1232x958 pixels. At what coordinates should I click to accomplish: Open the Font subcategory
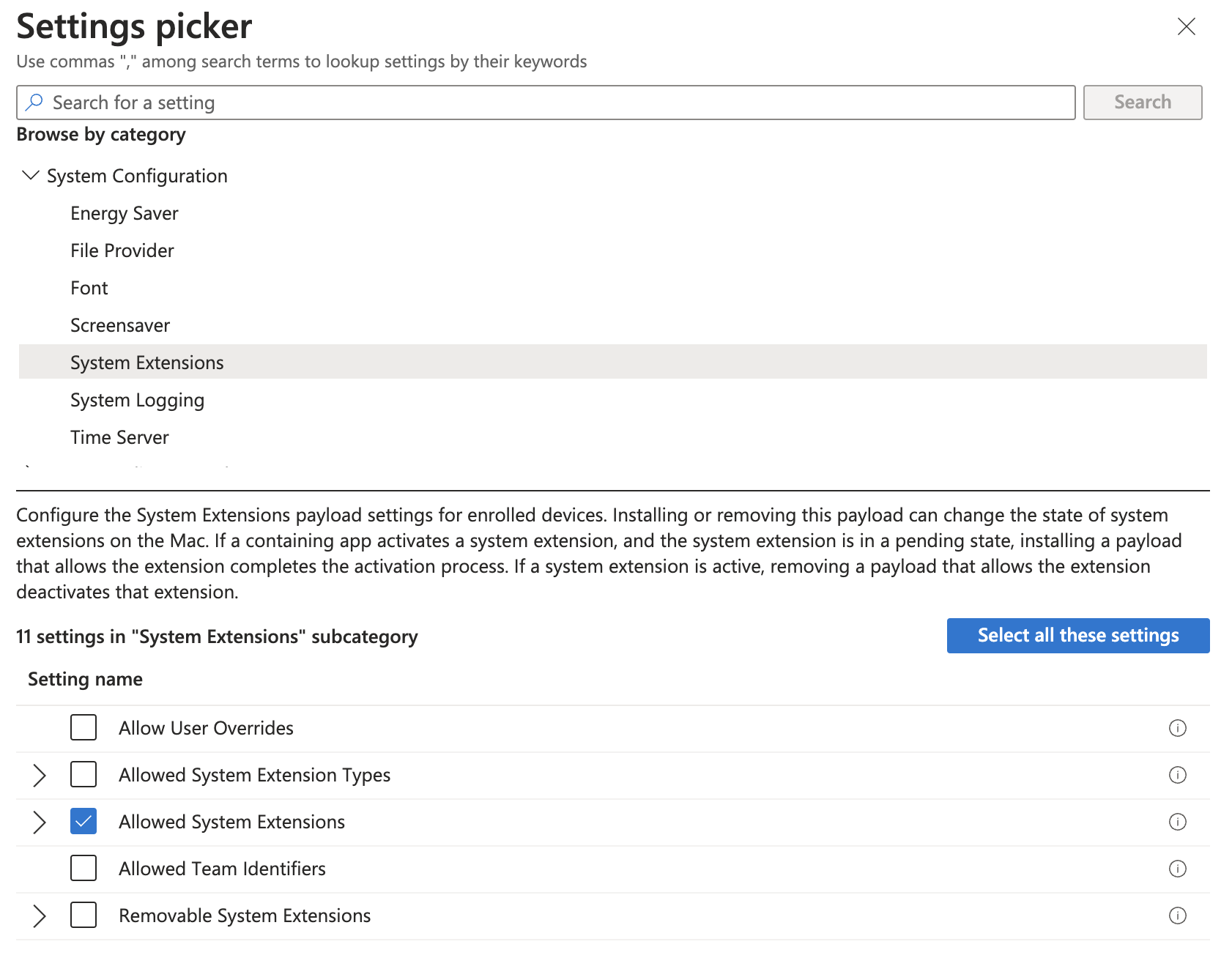[89, 289]
